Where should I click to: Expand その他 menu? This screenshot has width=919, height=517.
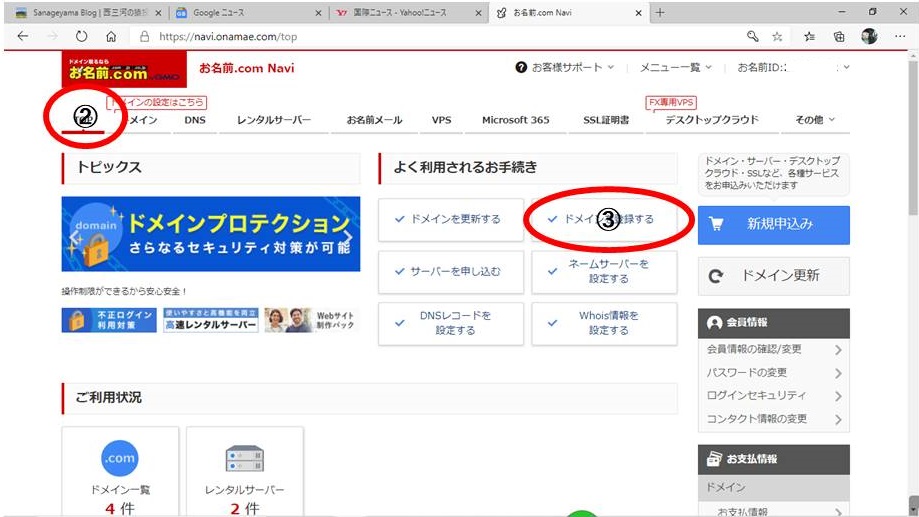814,120
